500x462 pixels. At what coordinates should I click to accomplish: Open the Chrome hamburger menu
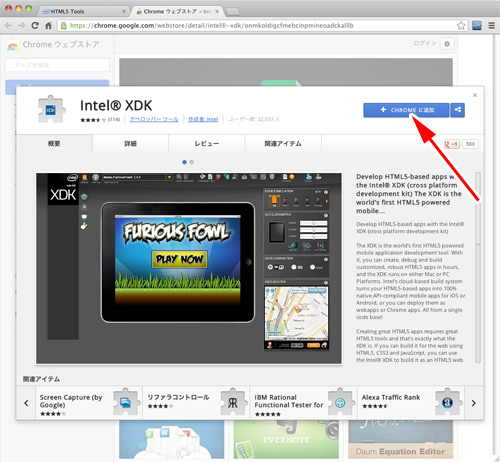pyautogui.click(x=491, y=26)
